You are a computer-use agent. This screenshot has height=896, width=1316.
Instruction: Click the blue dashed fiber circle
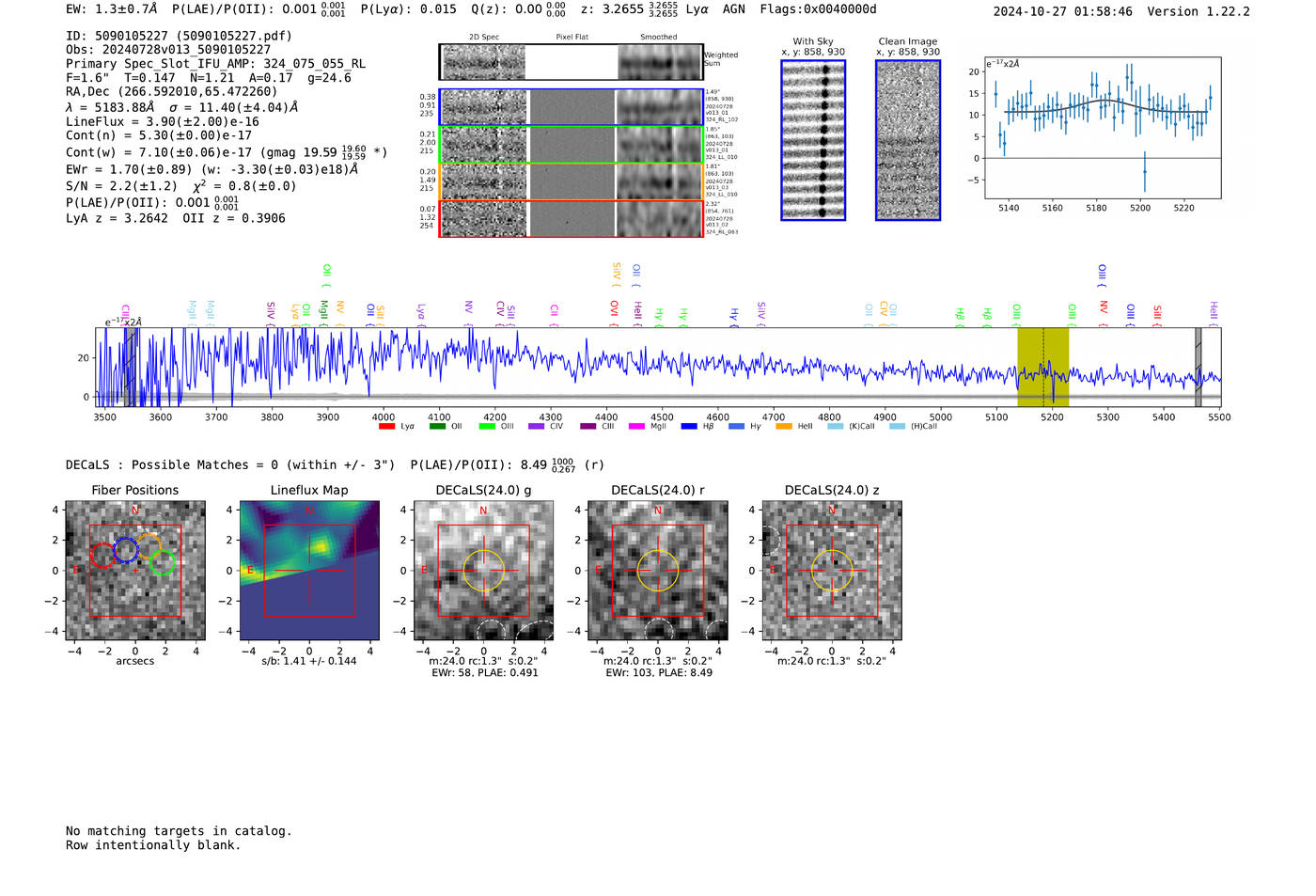(x=126, y=551)
